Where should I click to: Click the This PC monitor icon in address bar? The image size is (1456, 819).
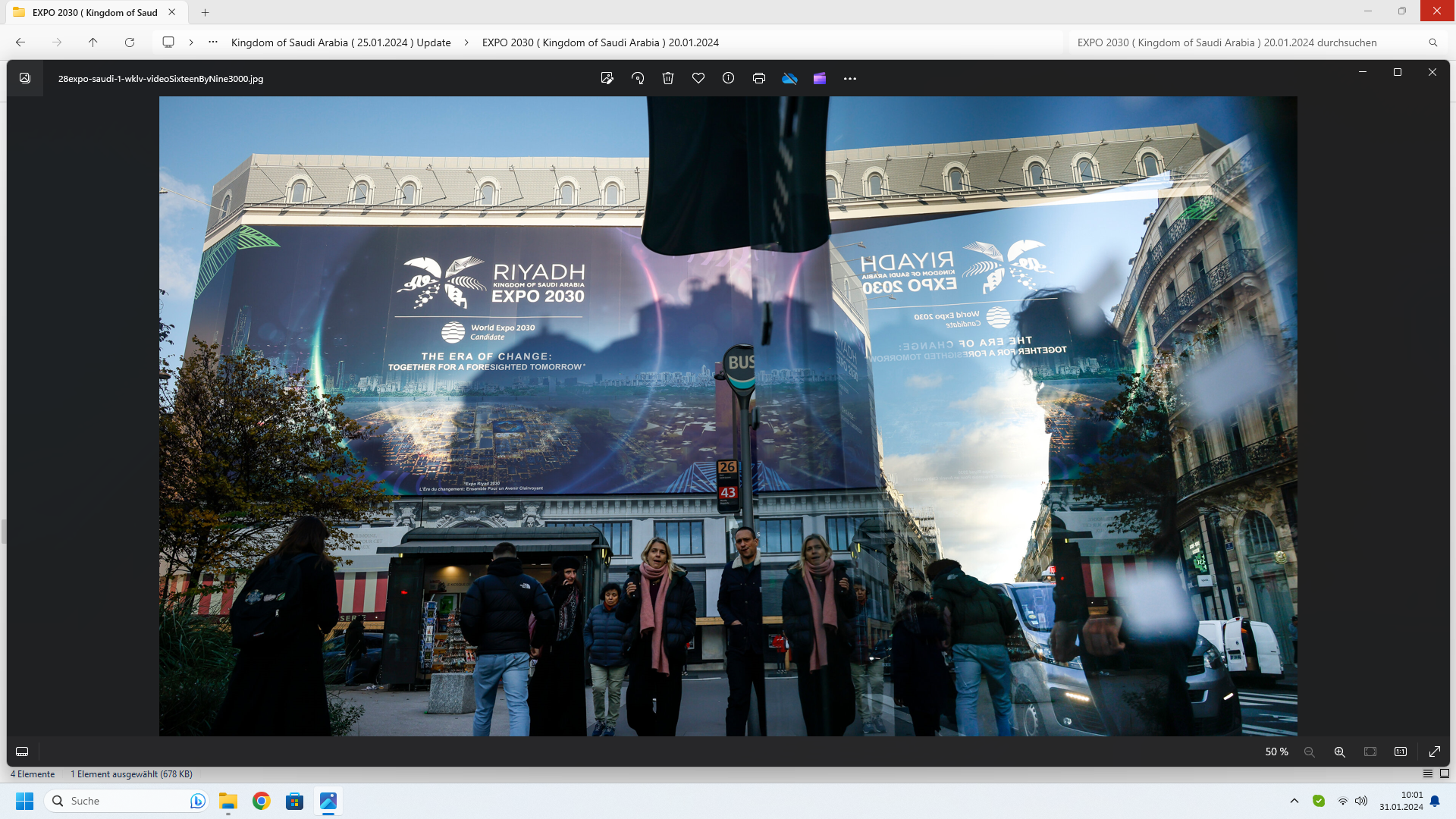coord(168,42)
